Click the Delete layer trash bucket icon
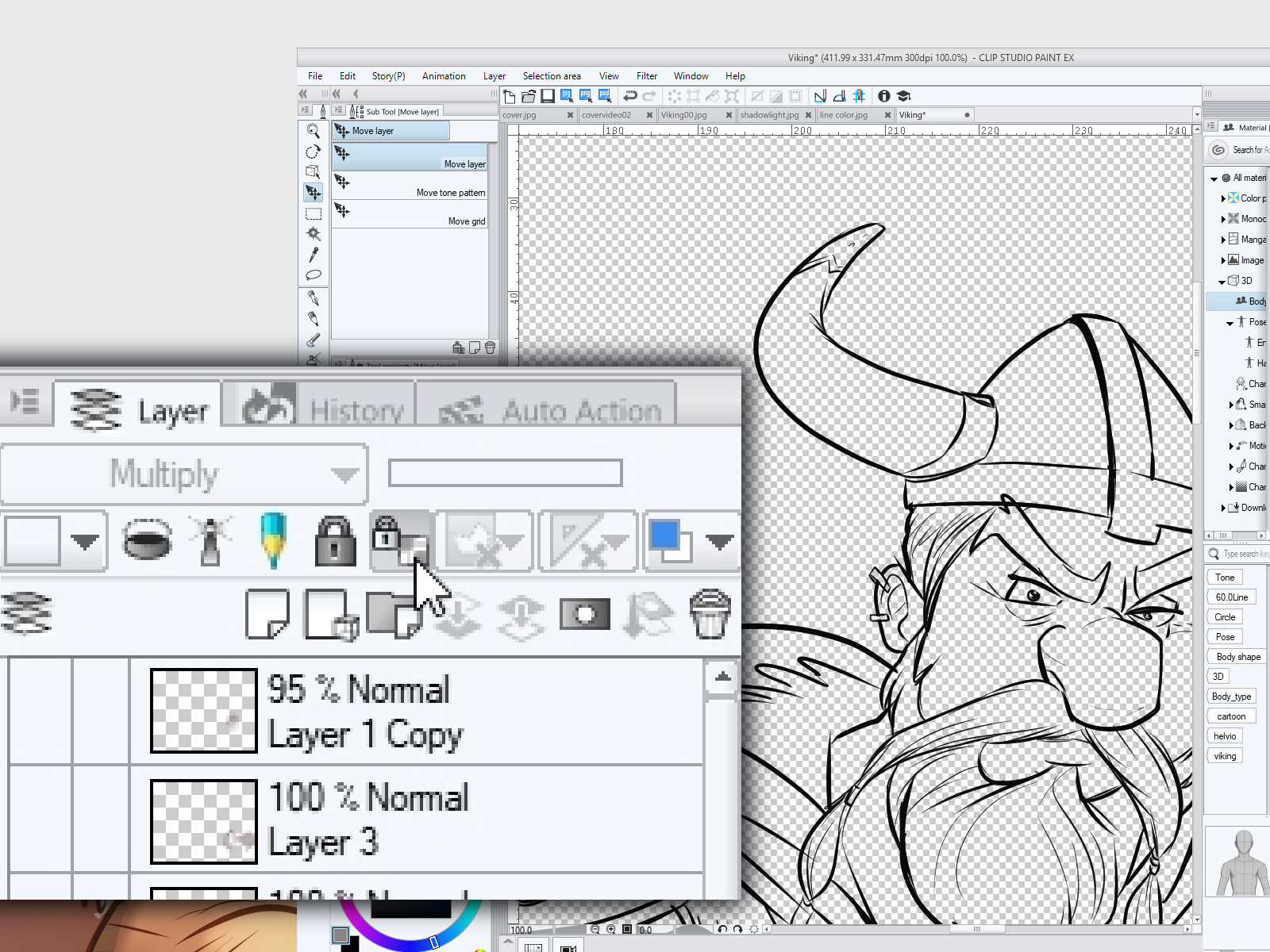 pos(710,614)
